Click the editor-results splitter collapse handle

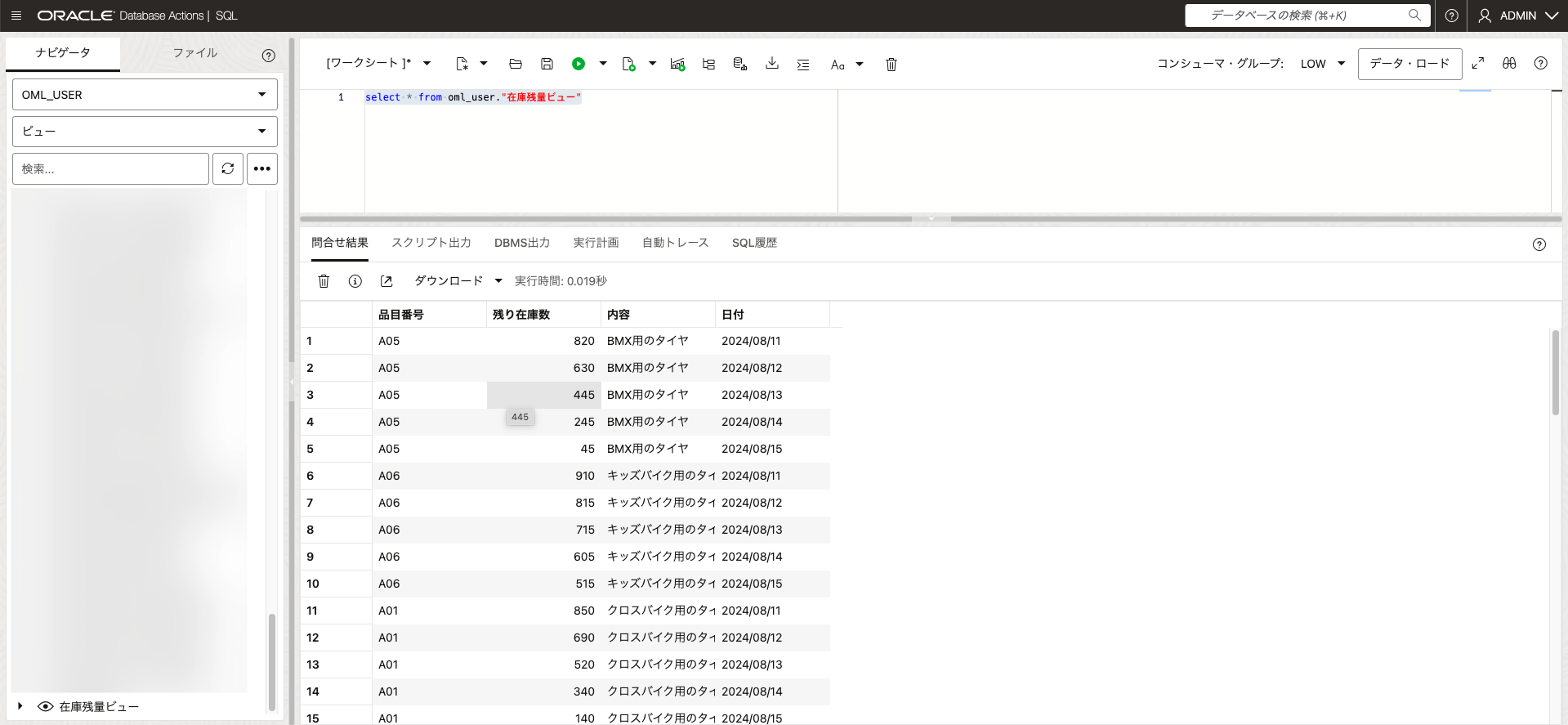pyautogui.click(x=931, y=219)
